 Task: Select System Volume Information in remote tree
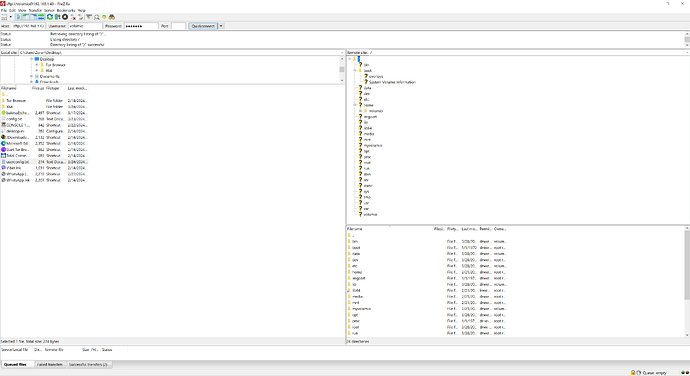coord(392,82)
